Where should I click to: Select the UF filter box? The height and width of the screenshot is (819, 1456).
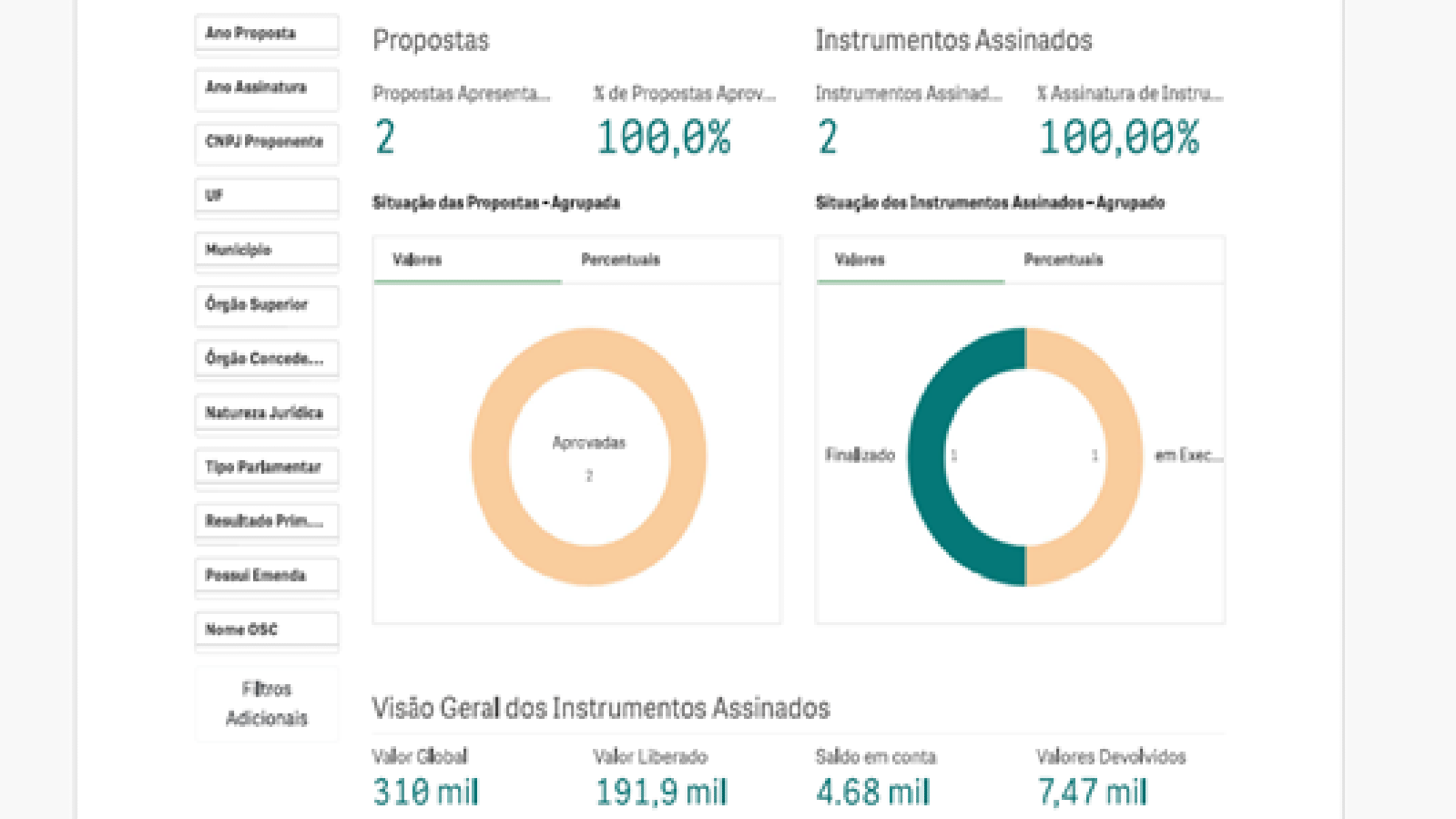coord(266,196)
